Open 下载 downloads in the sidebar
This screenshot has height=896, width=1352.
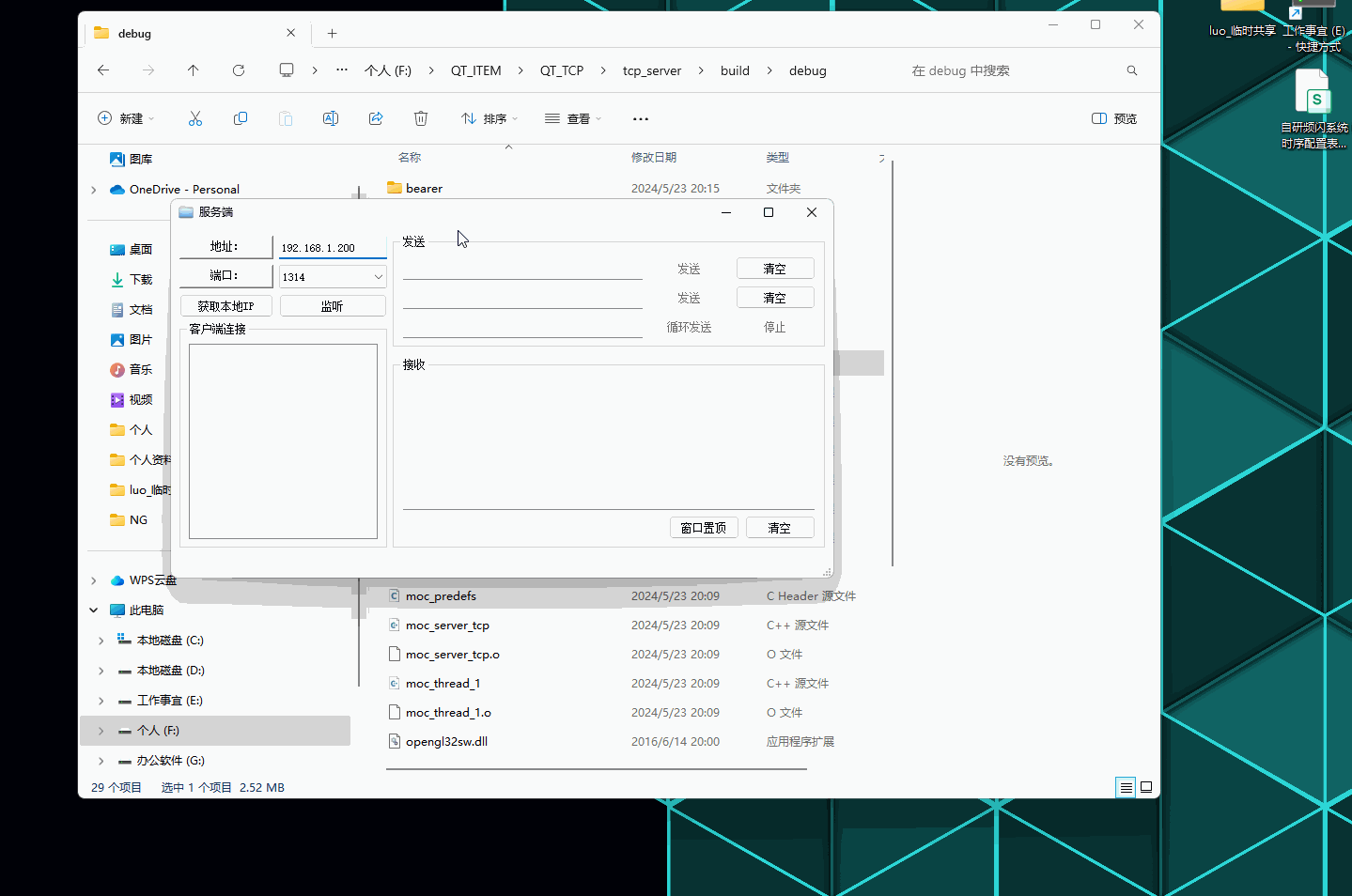coord(131,279)
